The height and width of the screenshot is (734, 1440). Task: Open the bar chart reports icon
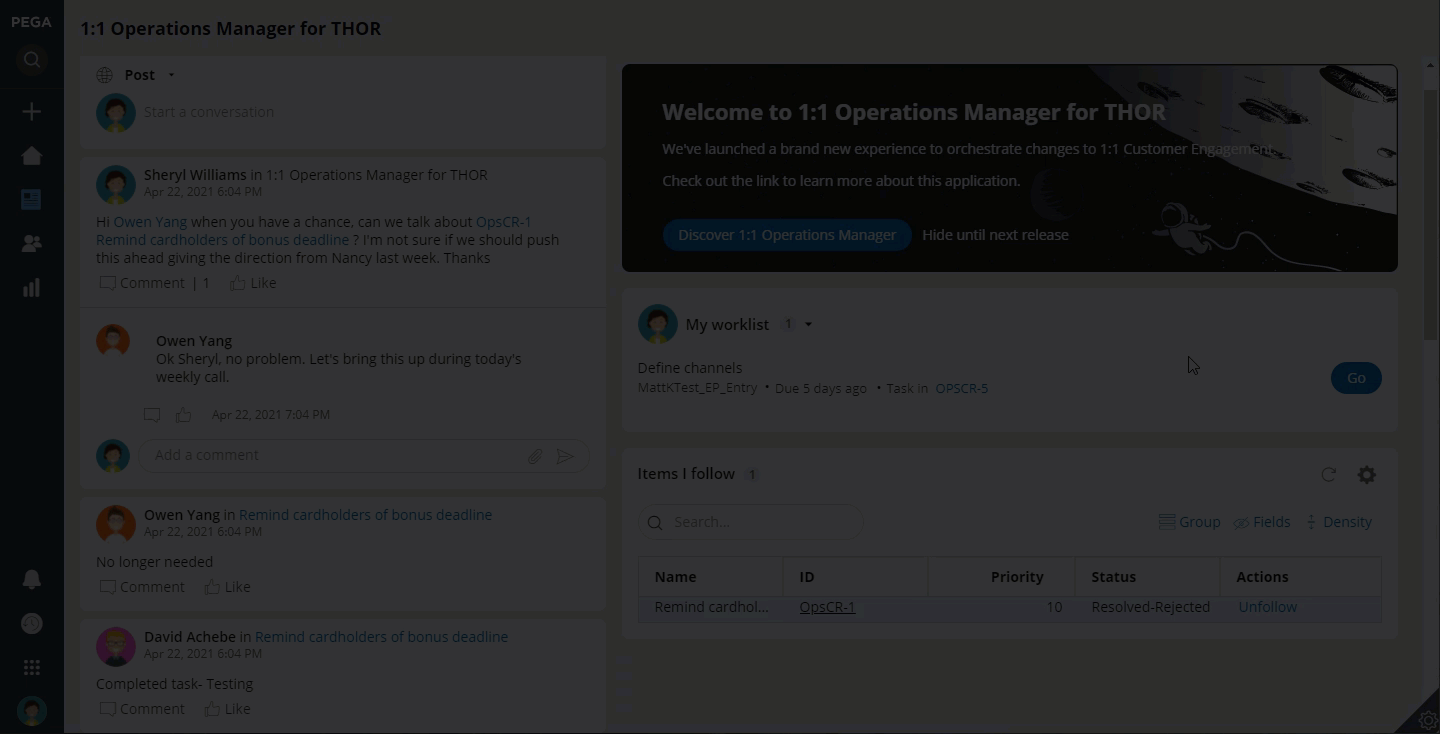(x=32, y=288)
